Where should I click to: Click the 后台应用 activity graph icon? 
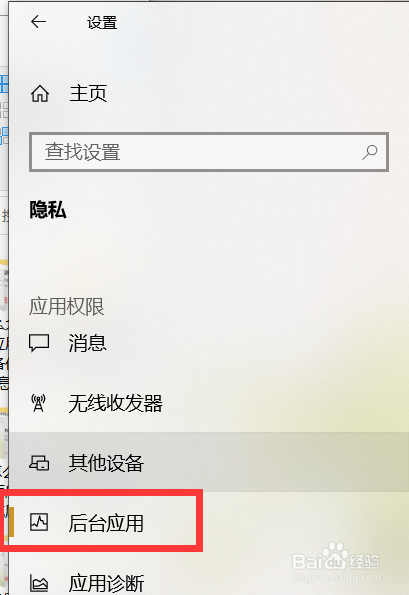pos(39,523)
